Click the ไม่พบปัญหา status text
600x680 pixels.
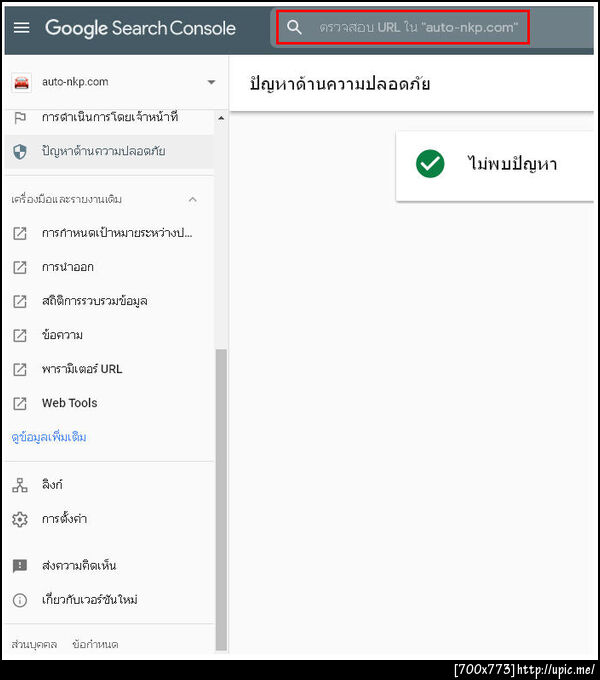[x=512, y=164]
